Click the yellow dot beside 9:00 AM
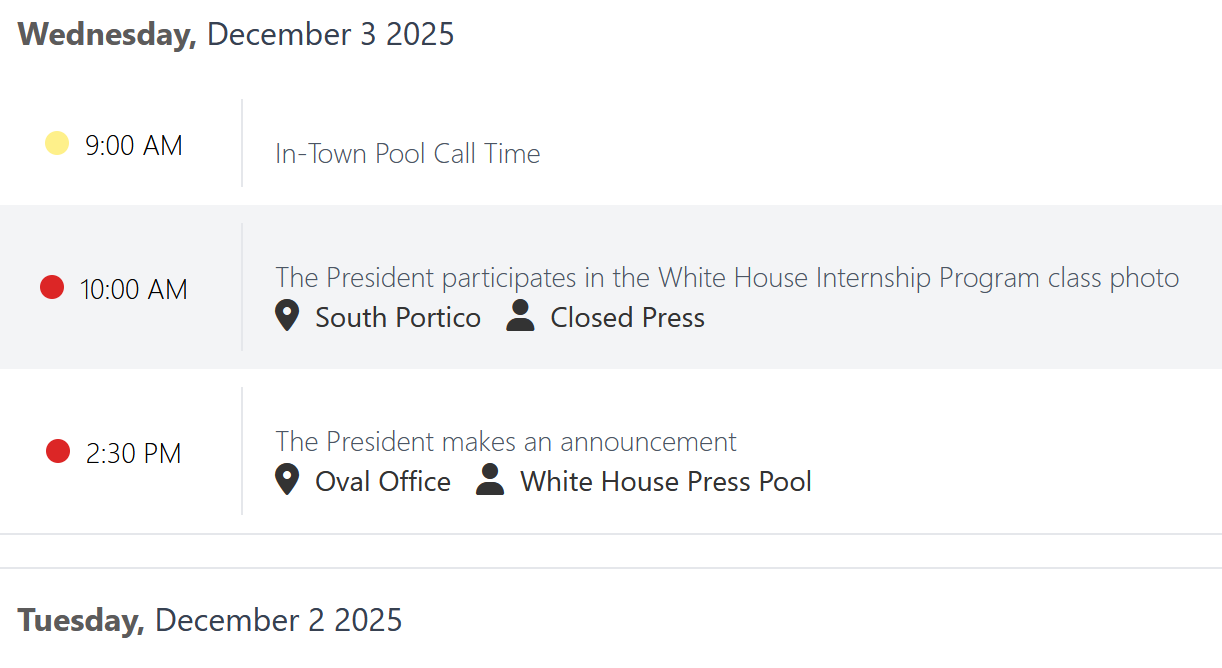This screenshot has width=1222, height=668. pos(57,144)
